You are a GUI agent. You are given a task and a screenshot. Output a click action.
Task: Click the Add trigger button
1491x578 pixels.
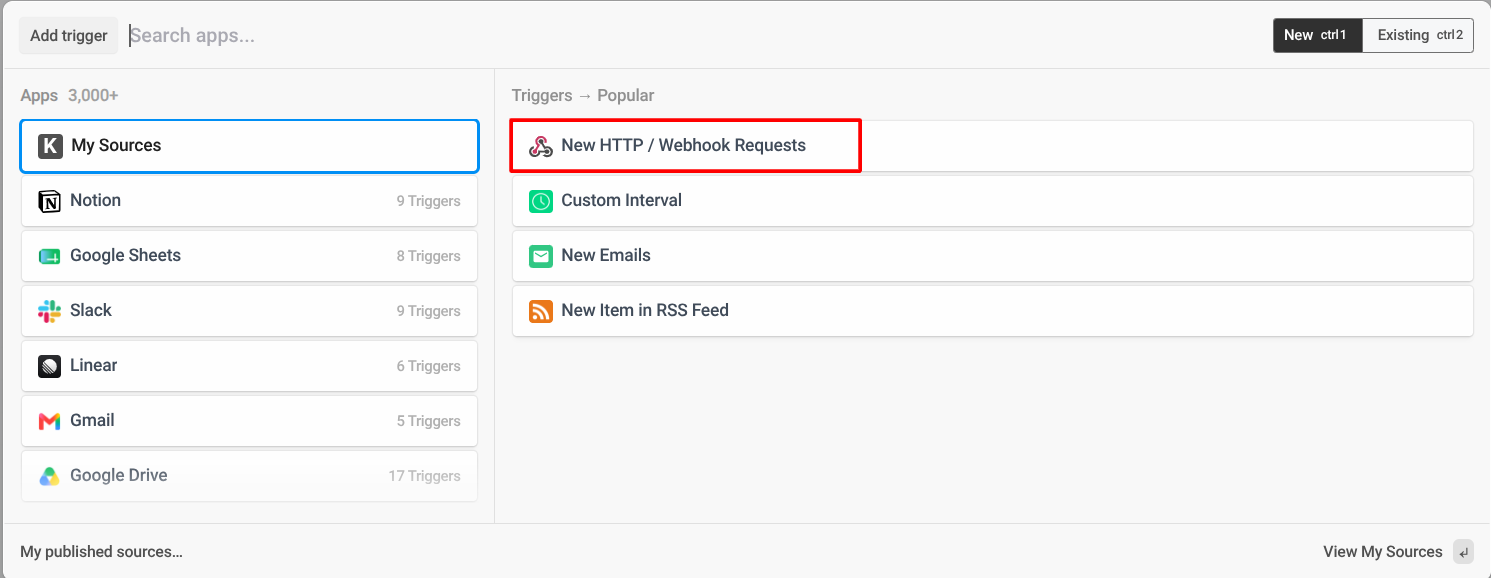tap(69, 35)
